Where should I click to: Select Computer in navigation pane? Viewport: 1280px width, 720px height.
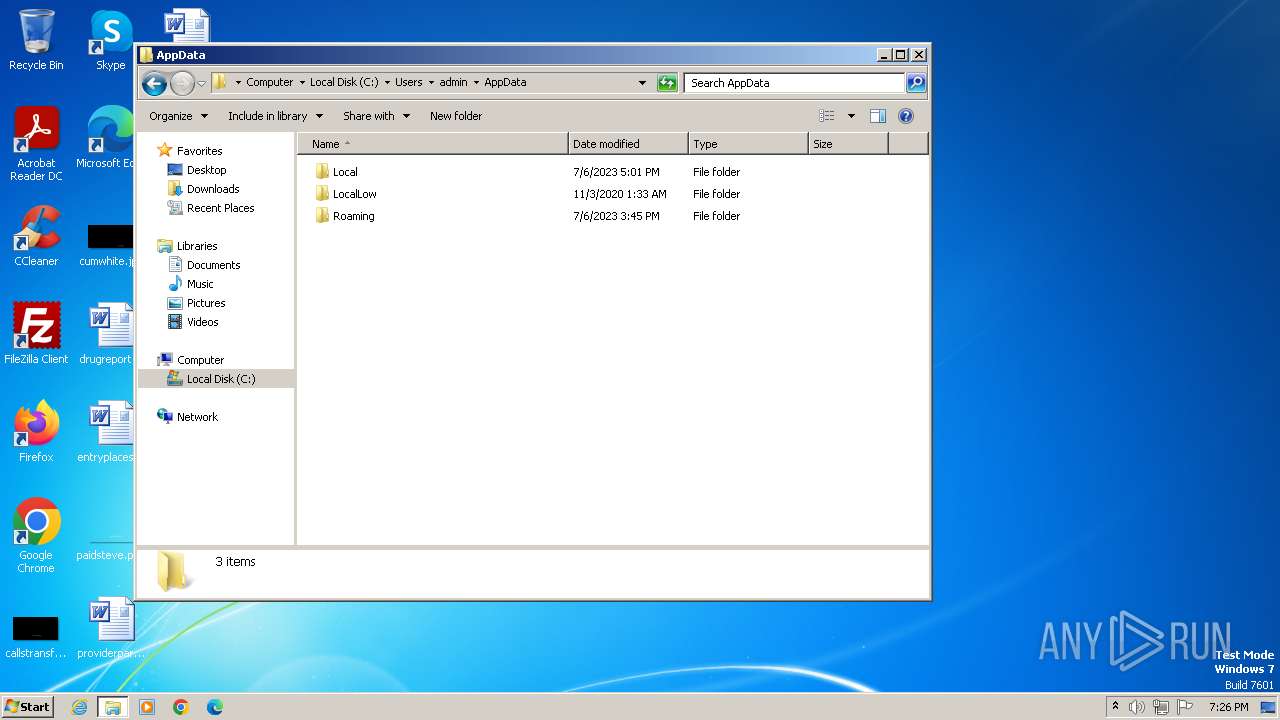click(x=200, y=360)
